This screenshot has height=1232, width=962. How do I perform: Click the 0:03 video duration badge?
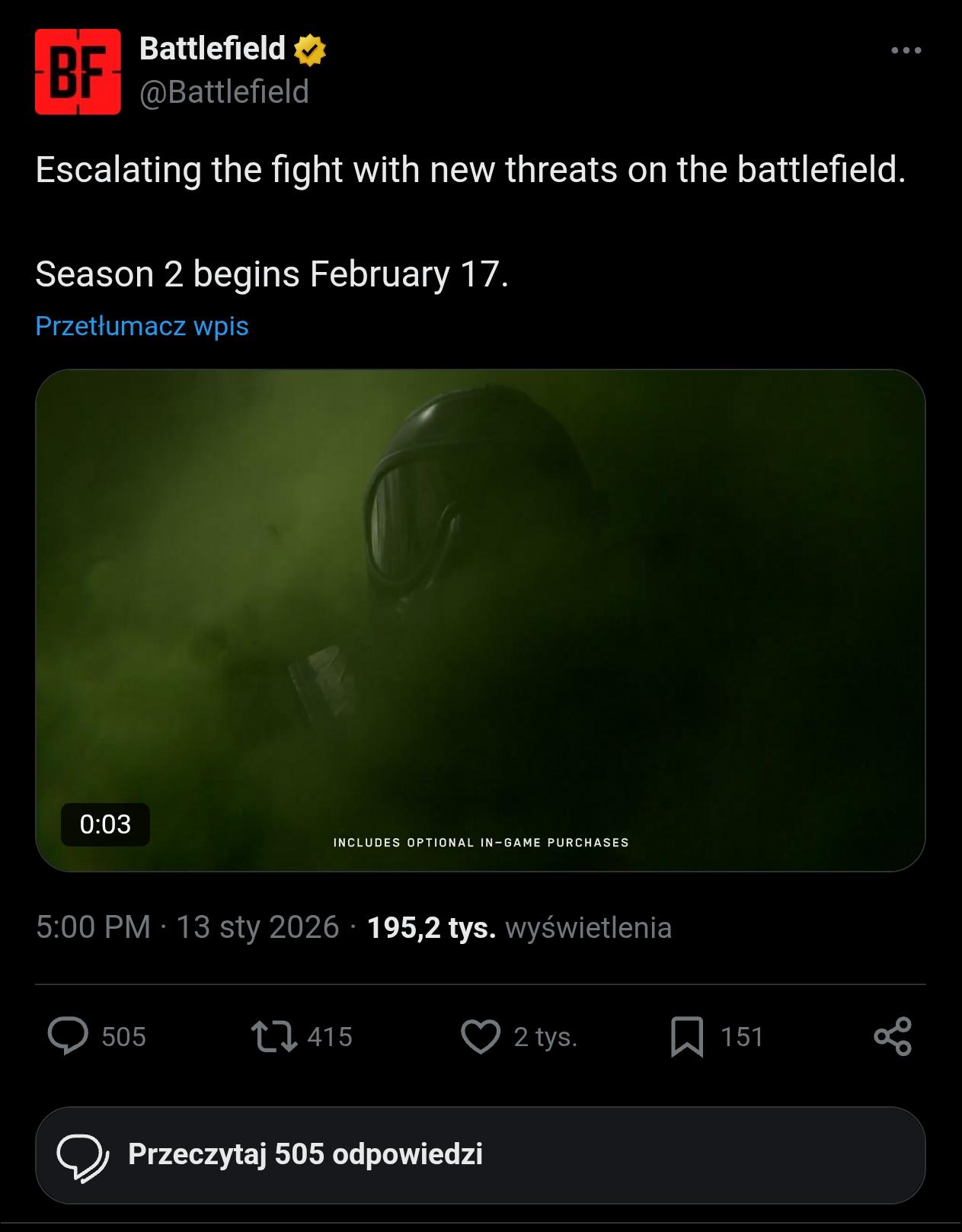(105, 824)
